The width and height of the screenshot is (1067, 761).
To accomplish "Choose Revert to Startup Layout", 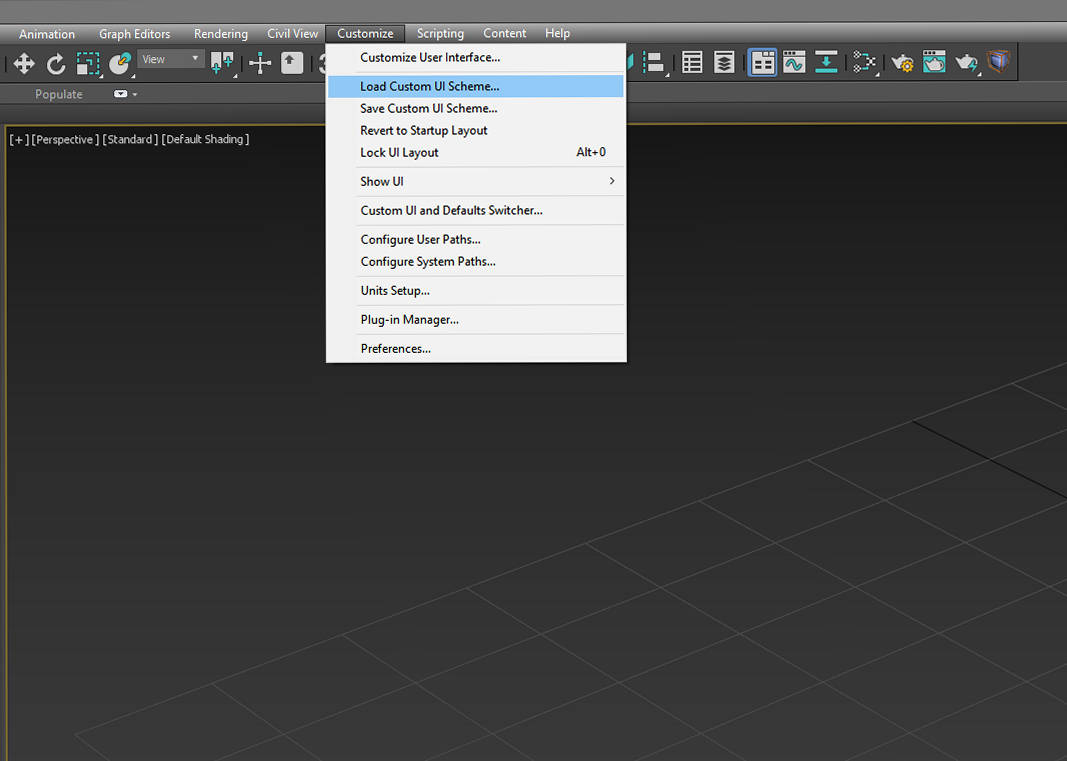I will pos(476,131).
